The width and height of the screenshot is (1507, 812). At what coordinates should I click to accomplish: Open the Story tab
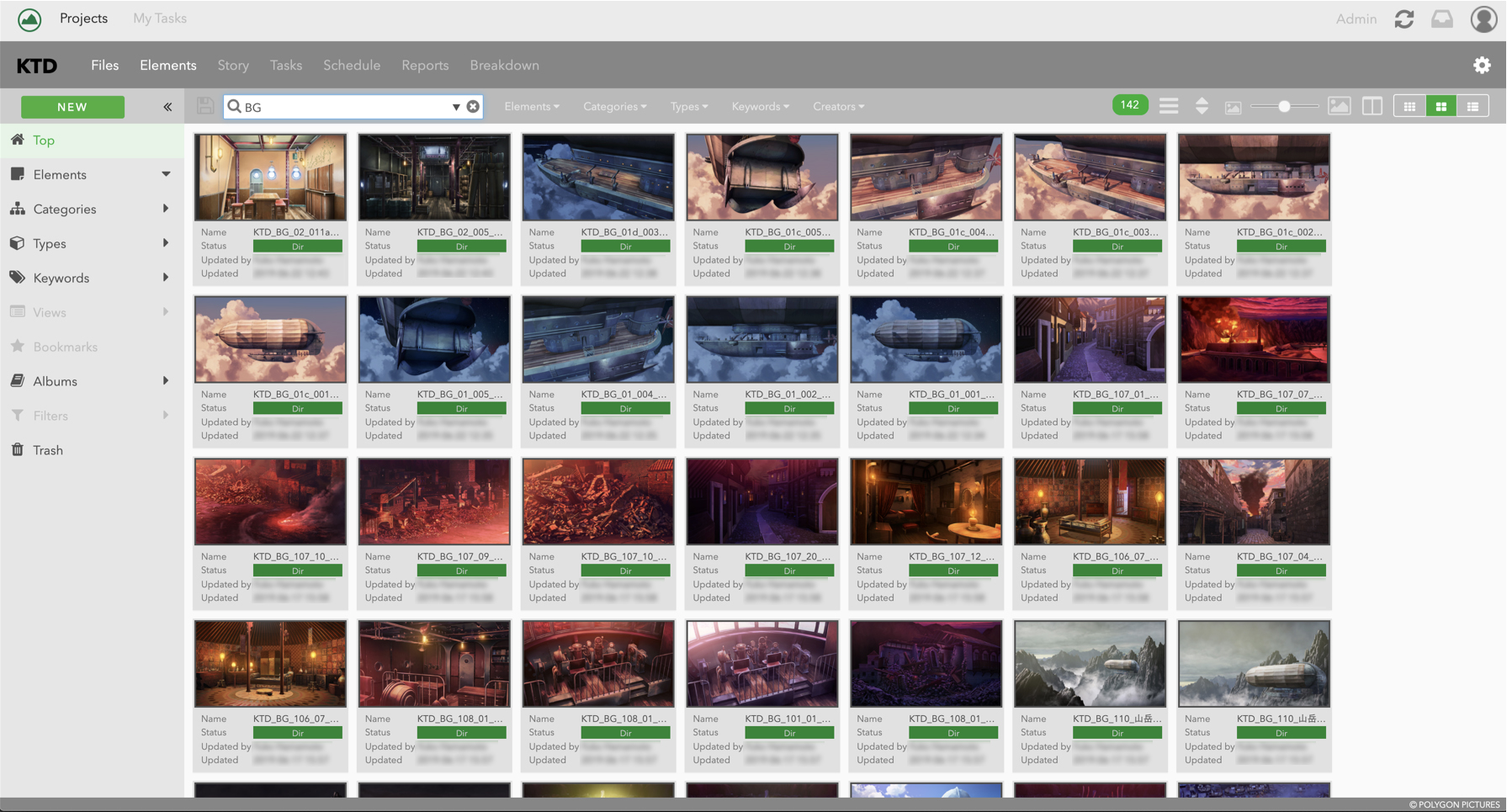tap(233, 65)
